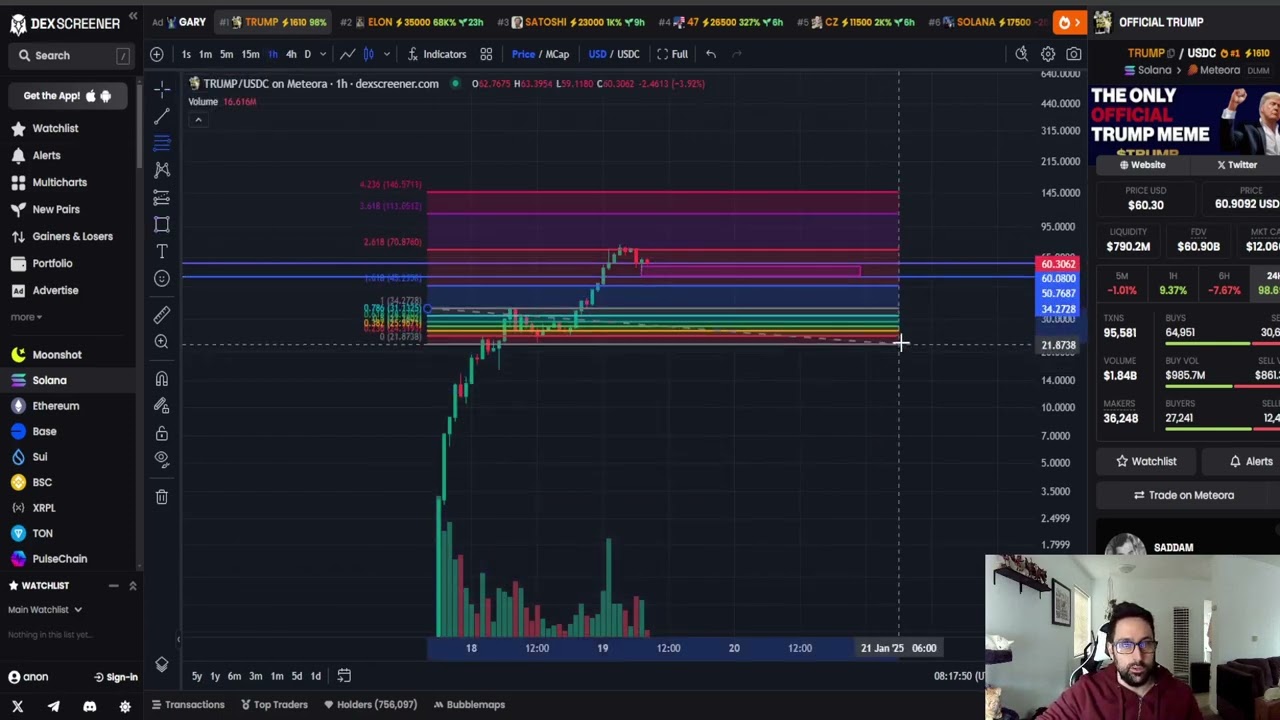This screenshot has width=1280, height=720.
Task: Toggle Price / MCap display
Action: coord(540,54)
